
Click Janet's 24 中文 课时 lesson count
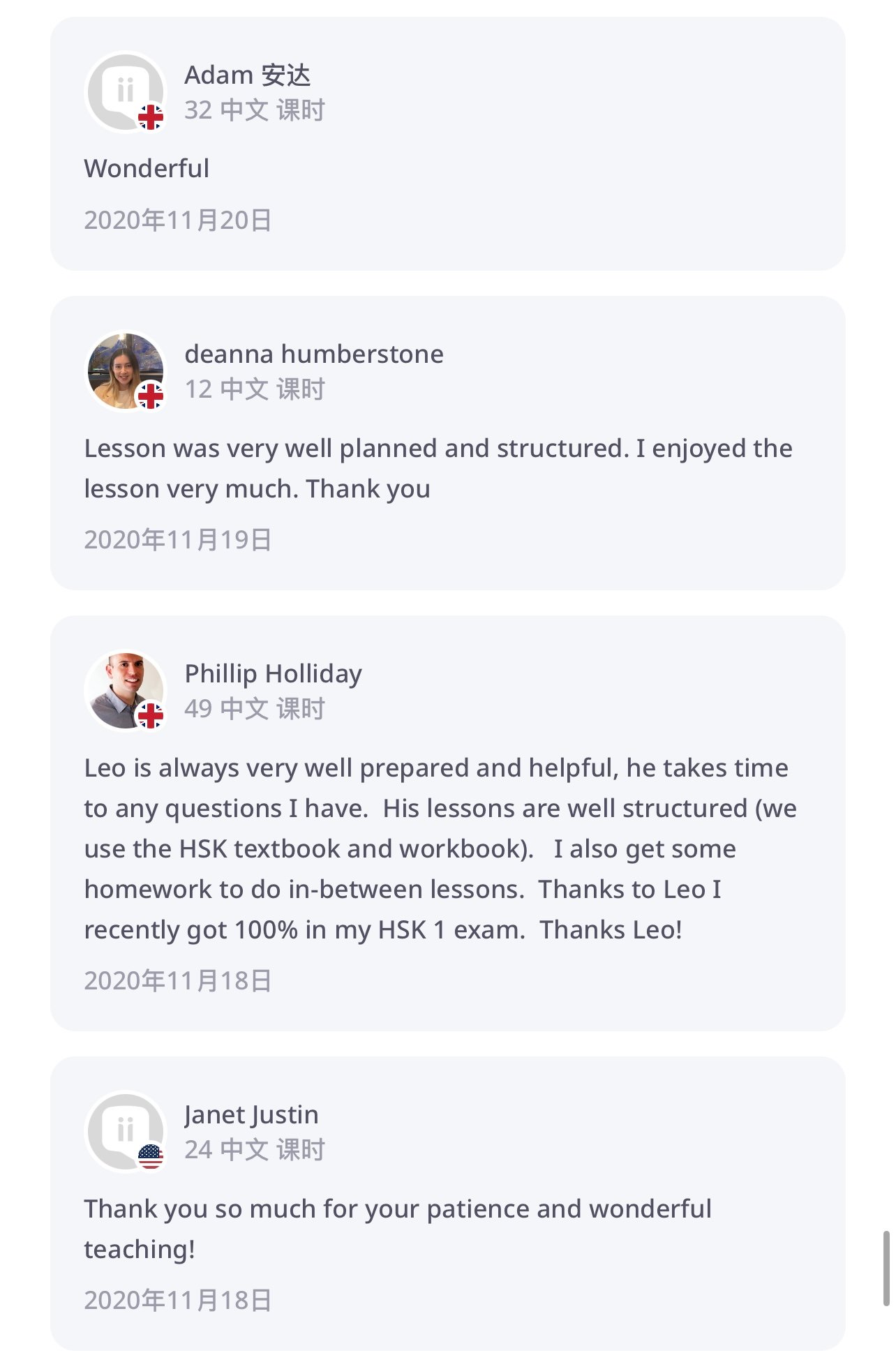click(x=254, y=1150)
